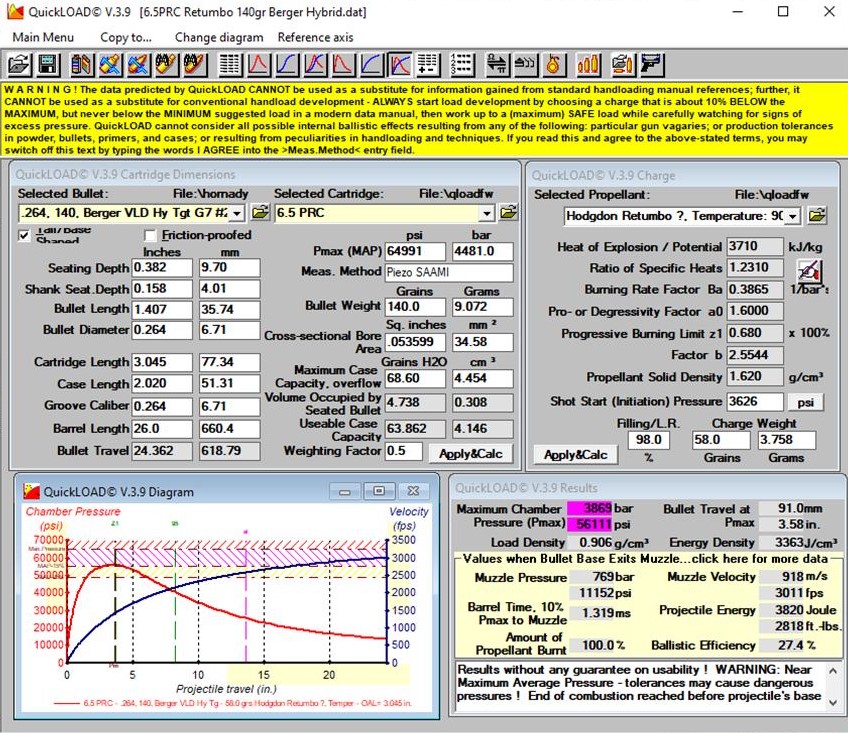Click the psi unit button beside Shot Start Pressure

click(805, 402)
